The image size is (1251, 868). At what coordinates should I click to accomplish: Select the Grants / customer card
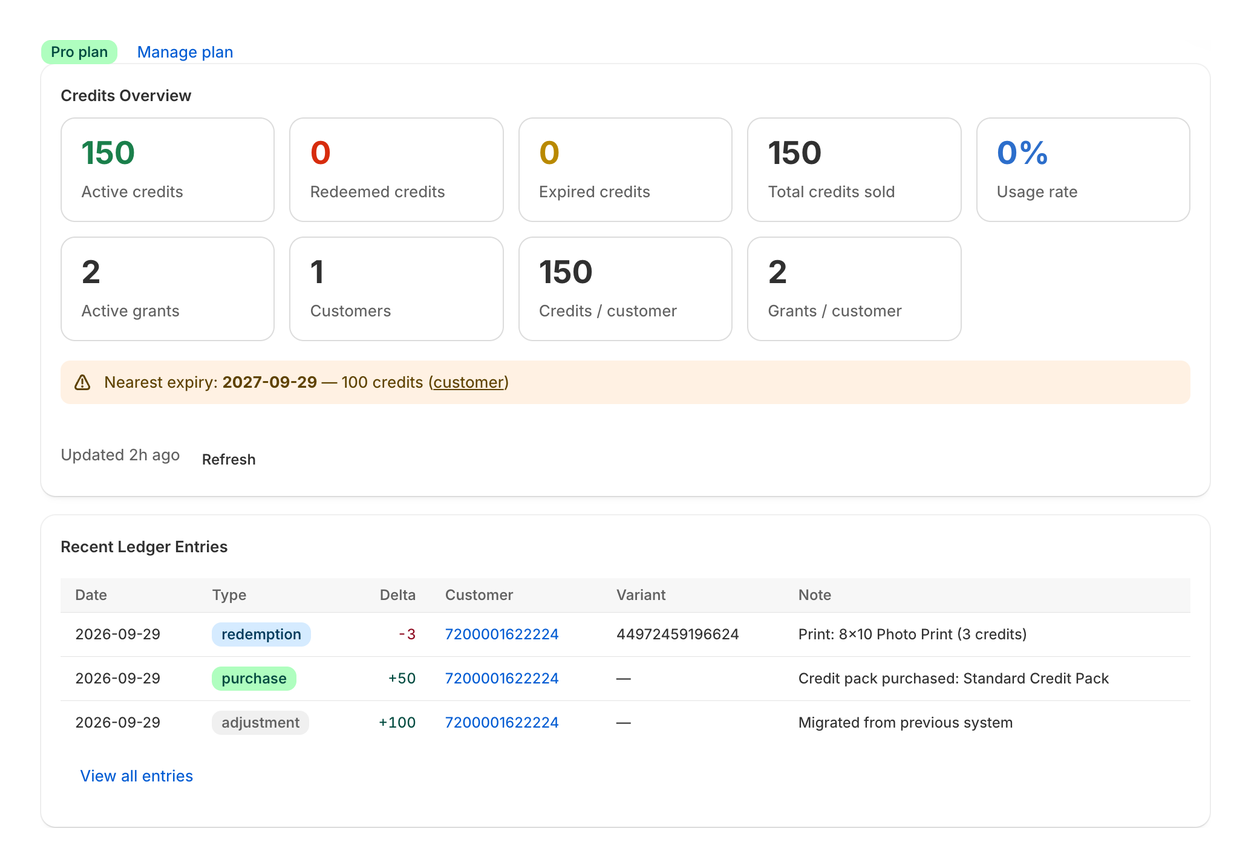854,289
